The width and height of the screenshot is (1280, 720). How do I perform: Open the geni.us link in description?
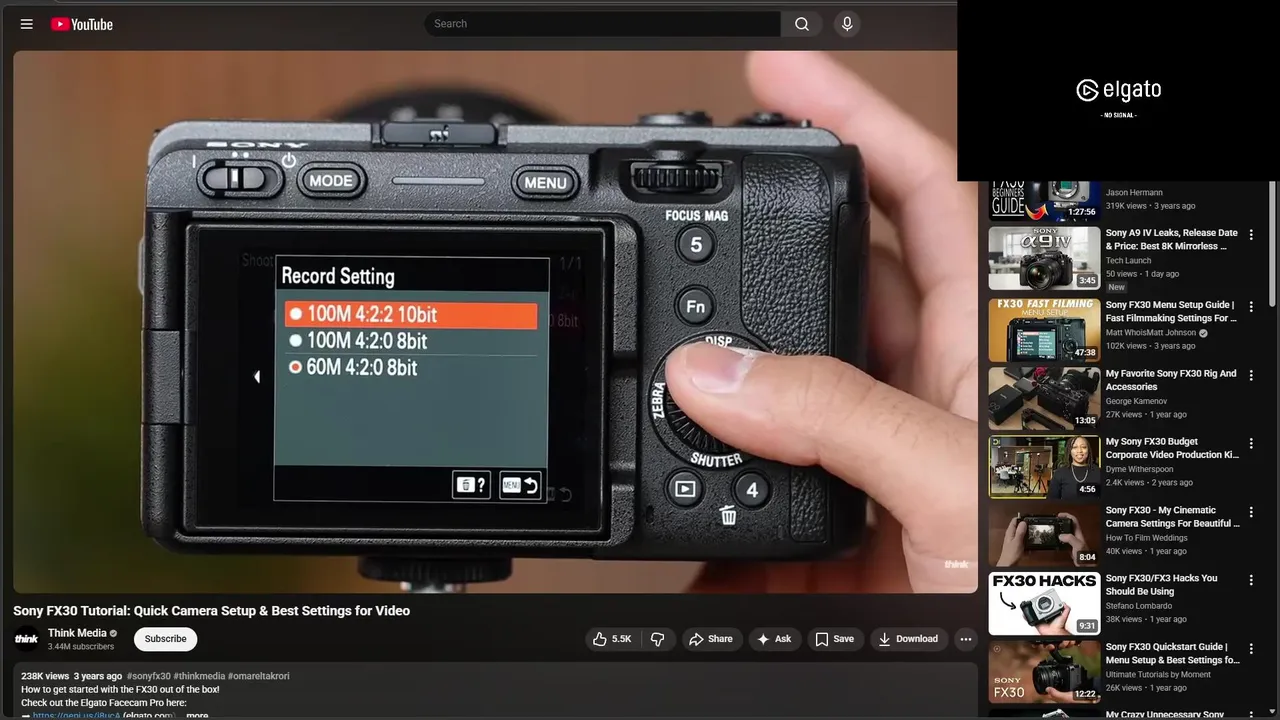point(76,715)
